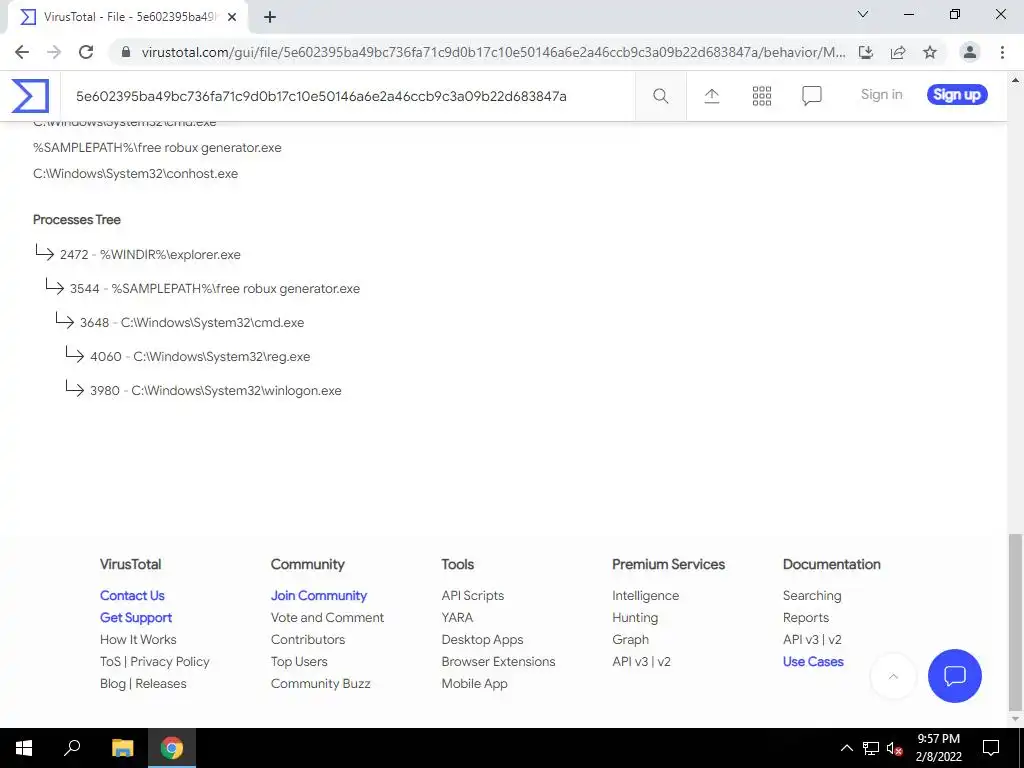The height and width of the screenshot is (768, 1024).
Task: Click the install app icon in address bar
Action: click(x=865, y=52)
